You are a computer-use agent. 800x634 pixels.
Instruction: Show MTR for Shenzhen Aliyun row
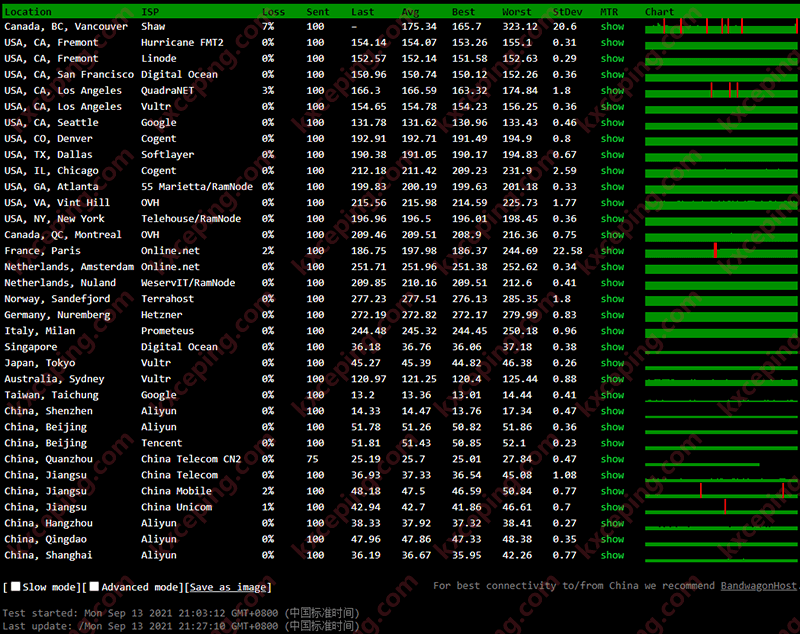[612, 411]
